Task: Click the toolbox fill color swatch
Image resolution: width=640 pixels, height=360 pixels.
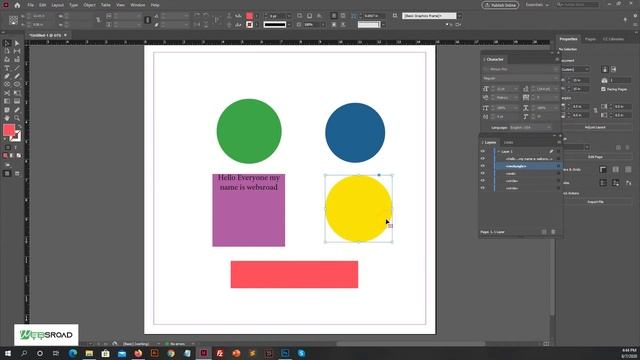Action: click(9, 130)
